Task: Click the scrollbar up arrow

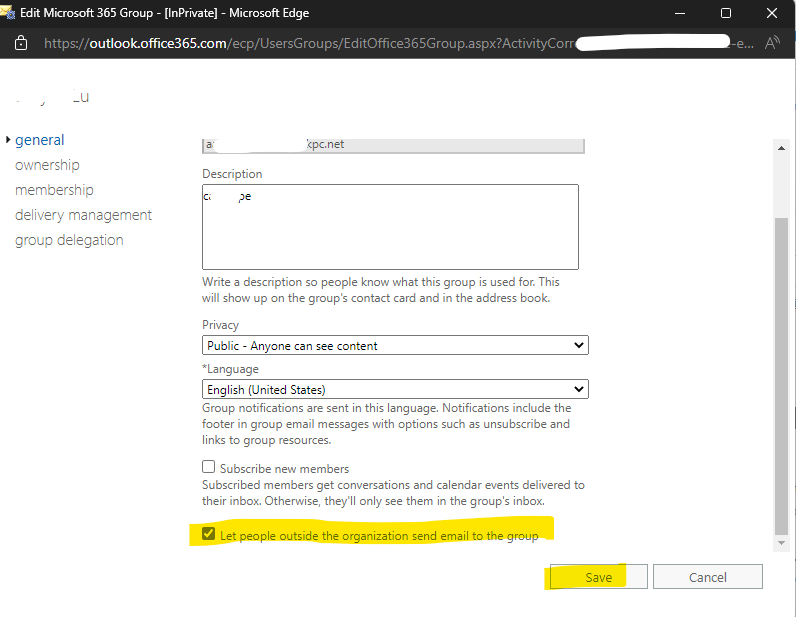Action: coord(781,148)
